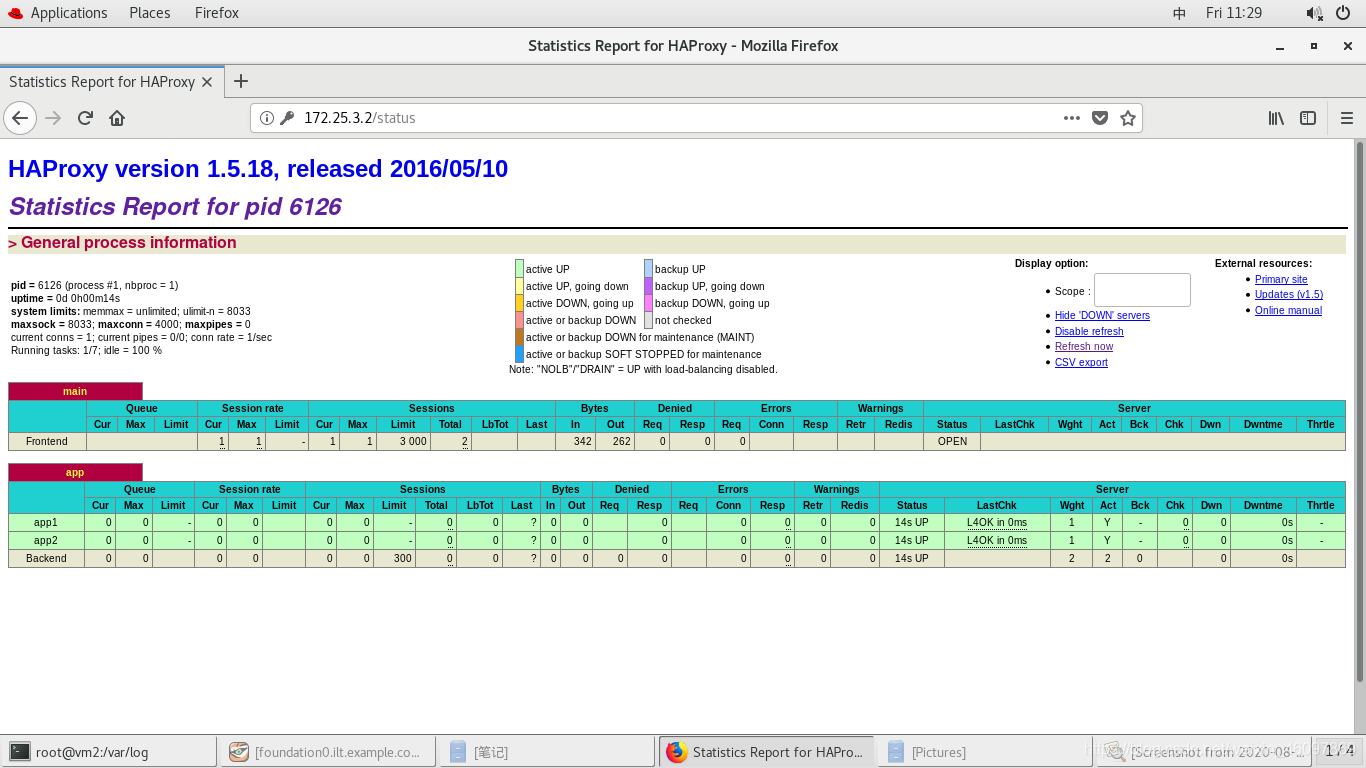Maximize the Firefox window
The width and height of the screenshot is (1366, 768).
click(1314, 46)
